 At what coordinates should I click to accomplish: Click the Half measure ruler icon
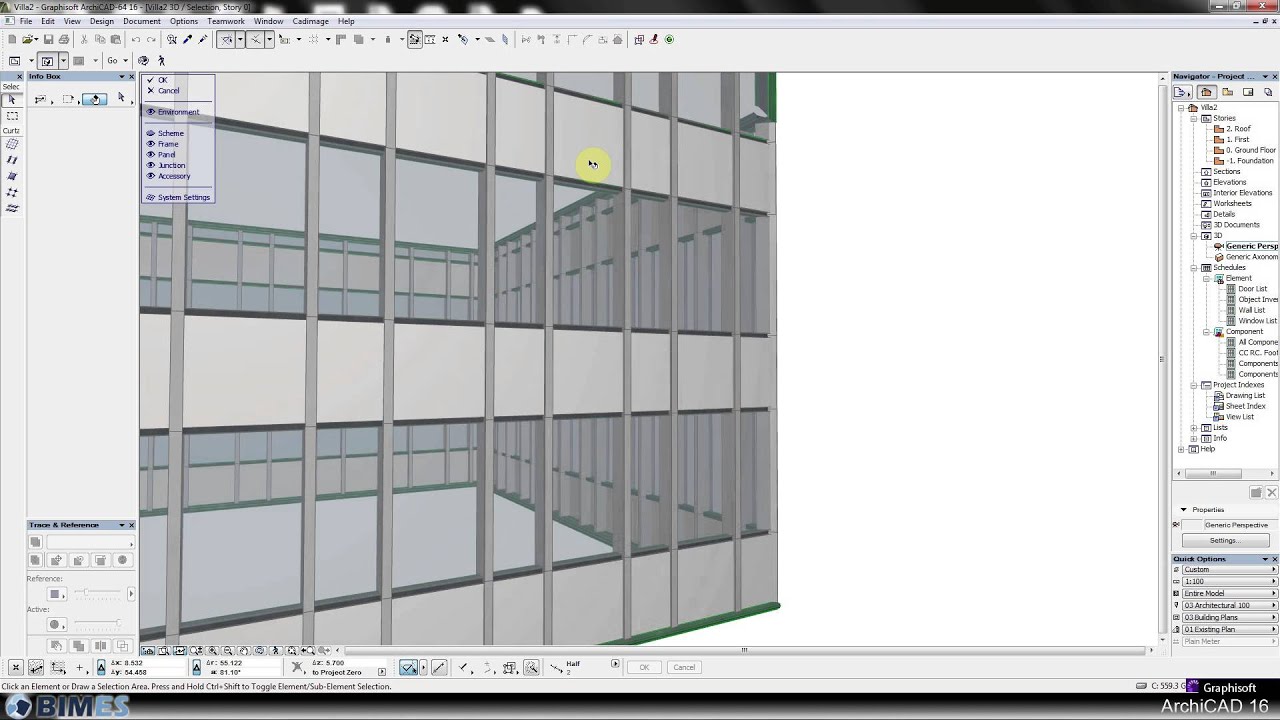[557, 667]
